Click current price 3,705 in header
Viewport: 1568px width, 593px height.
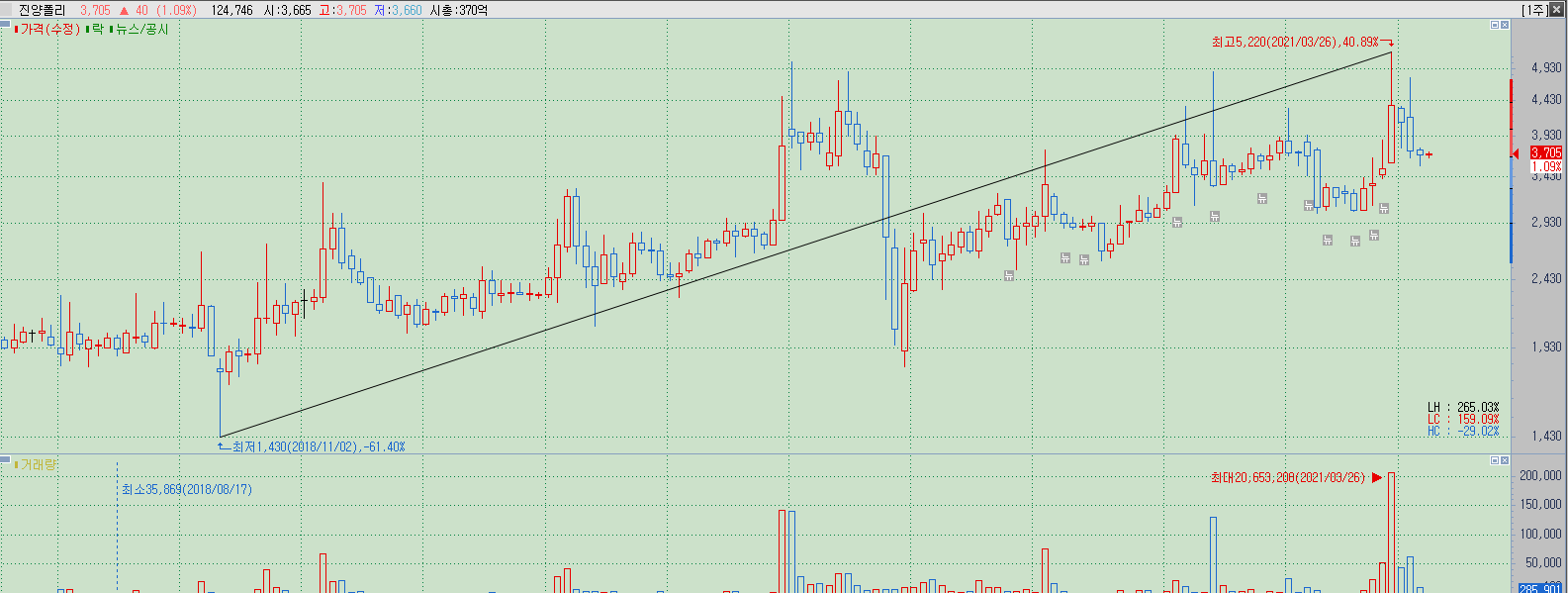coord(96,10)
